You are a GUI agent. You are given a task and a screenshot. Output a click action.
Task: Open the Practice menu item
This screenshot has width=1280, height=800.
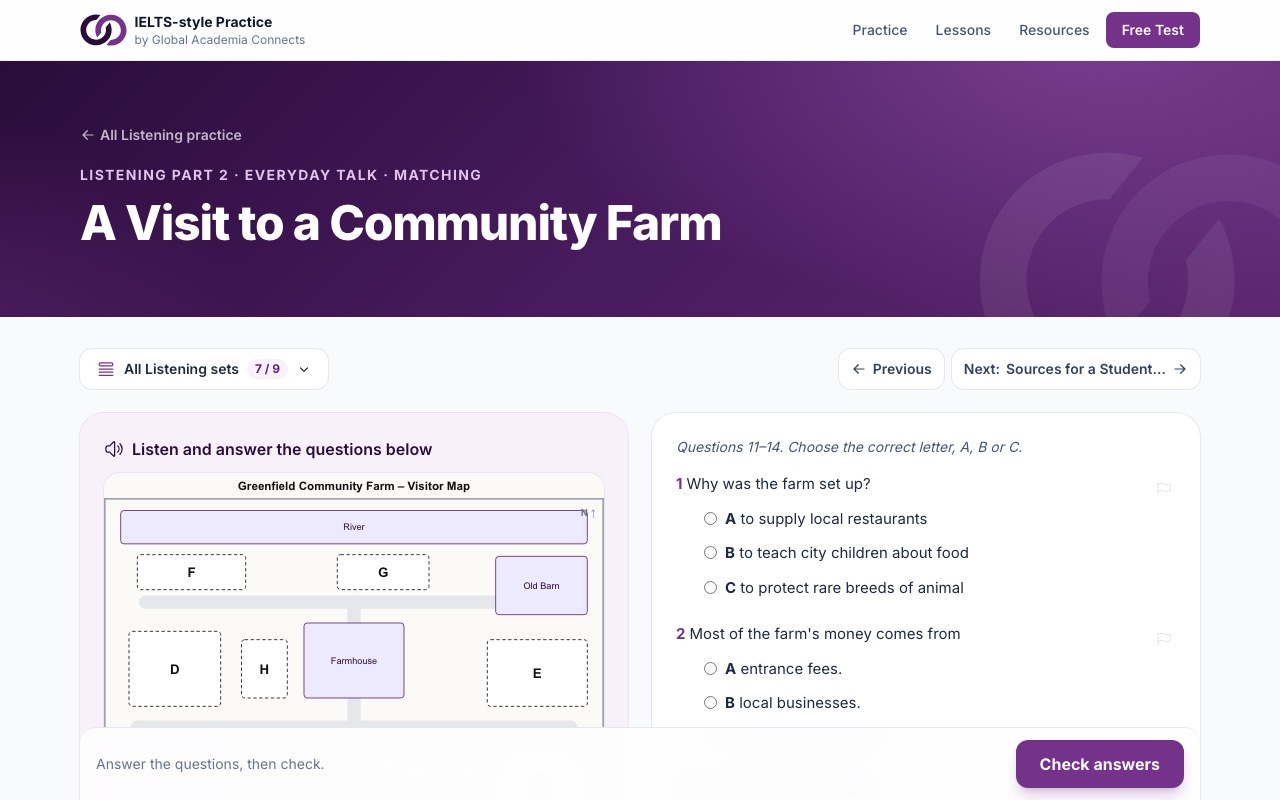[x=880, y=30]
